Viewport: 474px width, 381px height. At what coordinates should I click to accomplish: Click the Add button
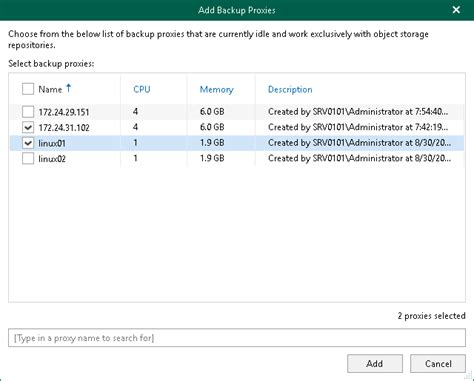[x=375, y=363]
